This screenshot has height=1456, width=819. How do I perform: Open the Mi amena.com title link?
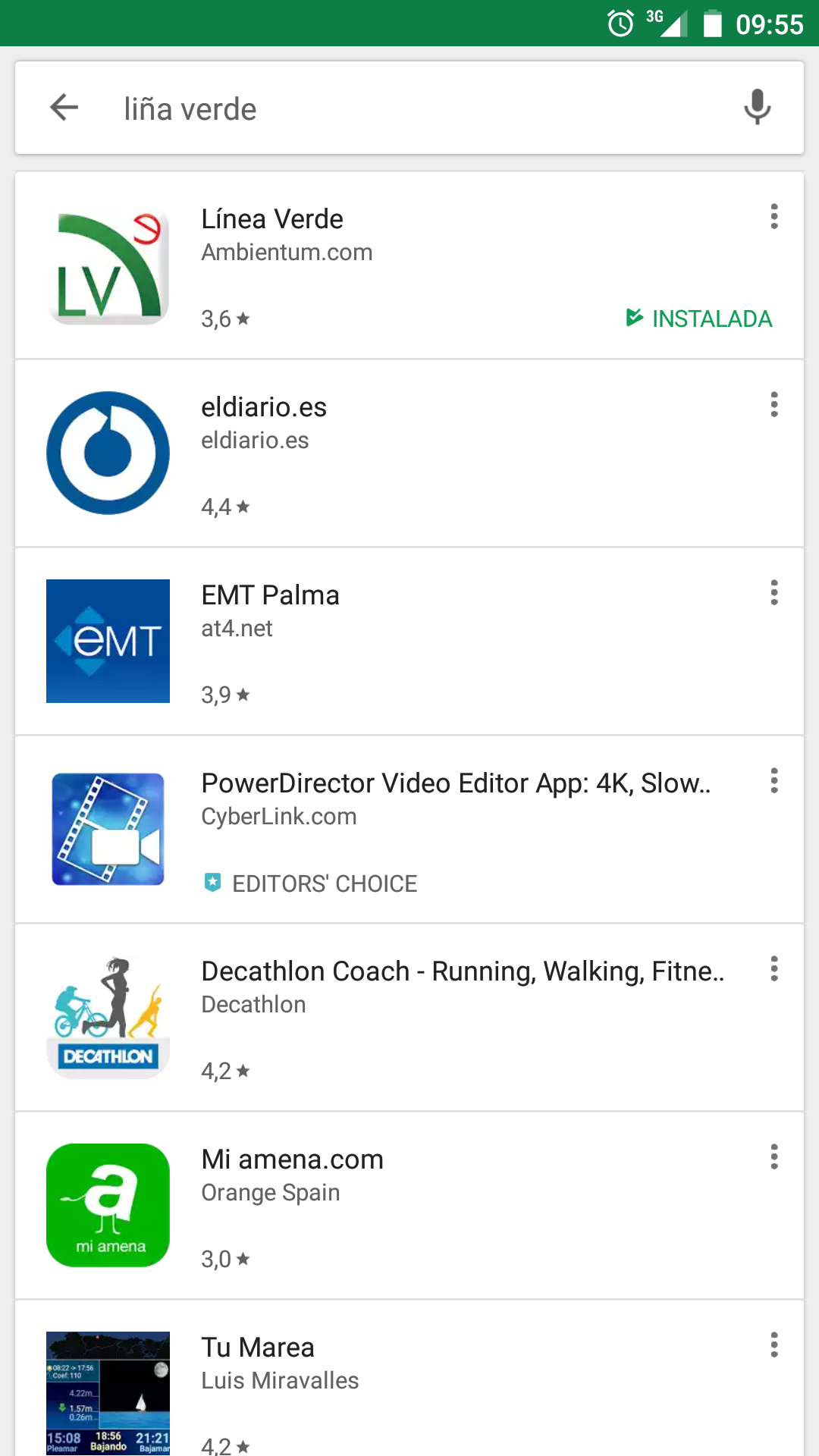pyautogui.click(x=292, y=1159)
